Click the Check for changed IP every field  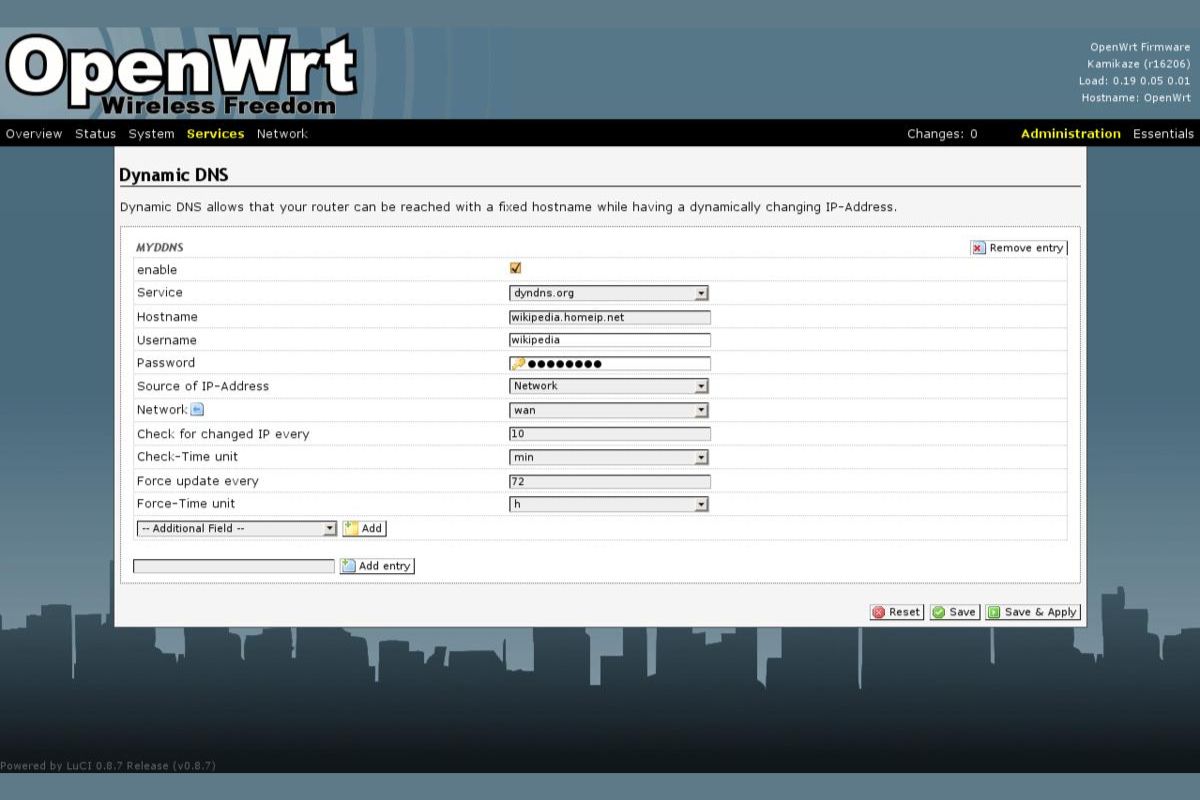(x=610, y=434)
